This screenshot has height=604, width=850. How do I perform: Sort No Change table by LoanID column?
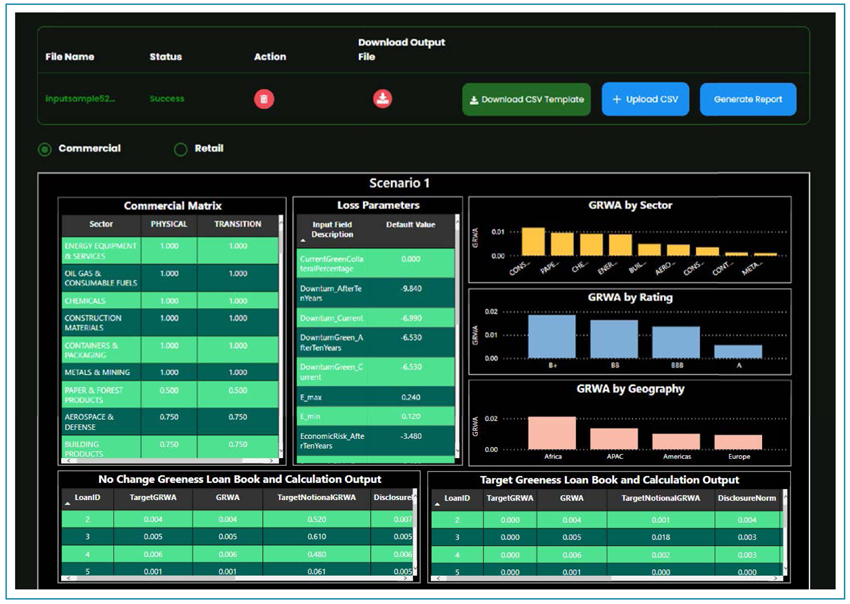87,497
